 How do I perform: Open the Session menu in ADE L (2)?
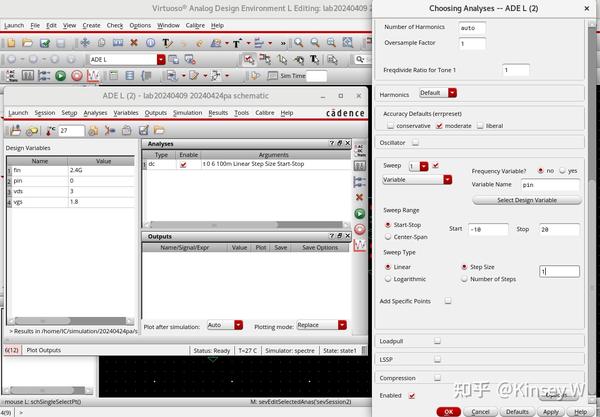coord(45,113)
